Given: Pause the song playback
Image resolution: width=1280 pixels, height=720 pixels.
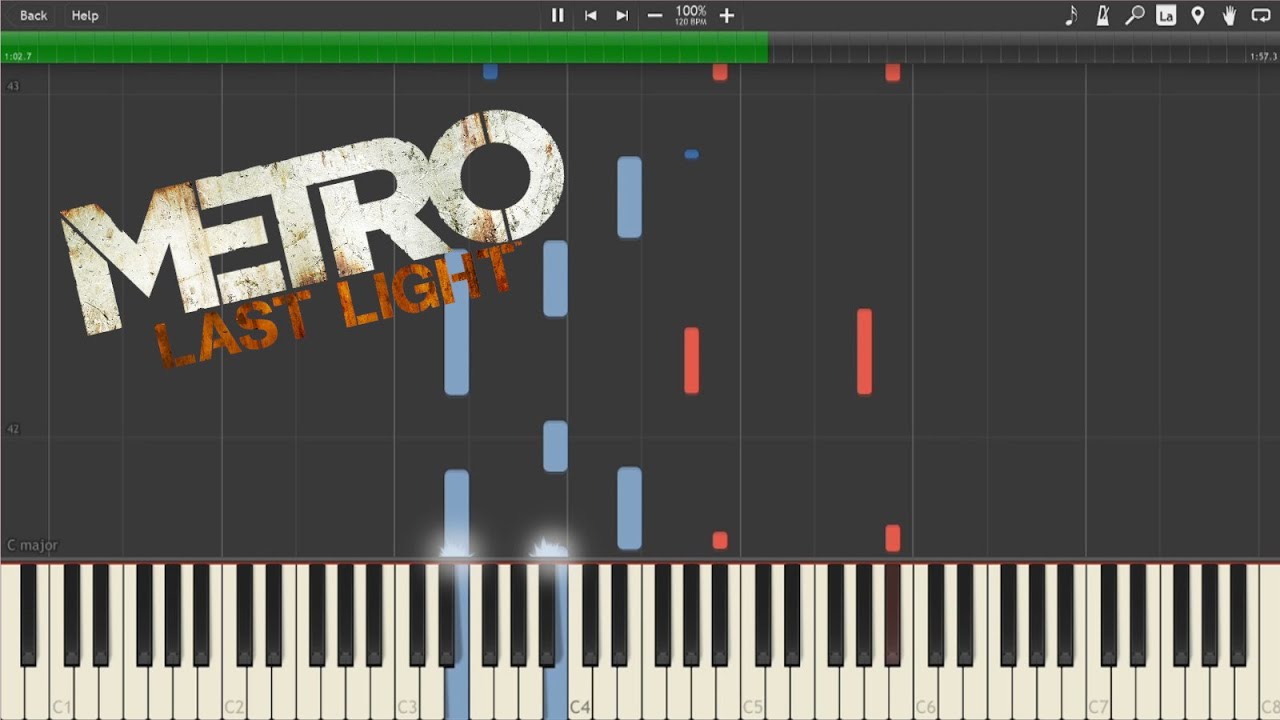Looking at the screenshot, I should click(558, 15).
